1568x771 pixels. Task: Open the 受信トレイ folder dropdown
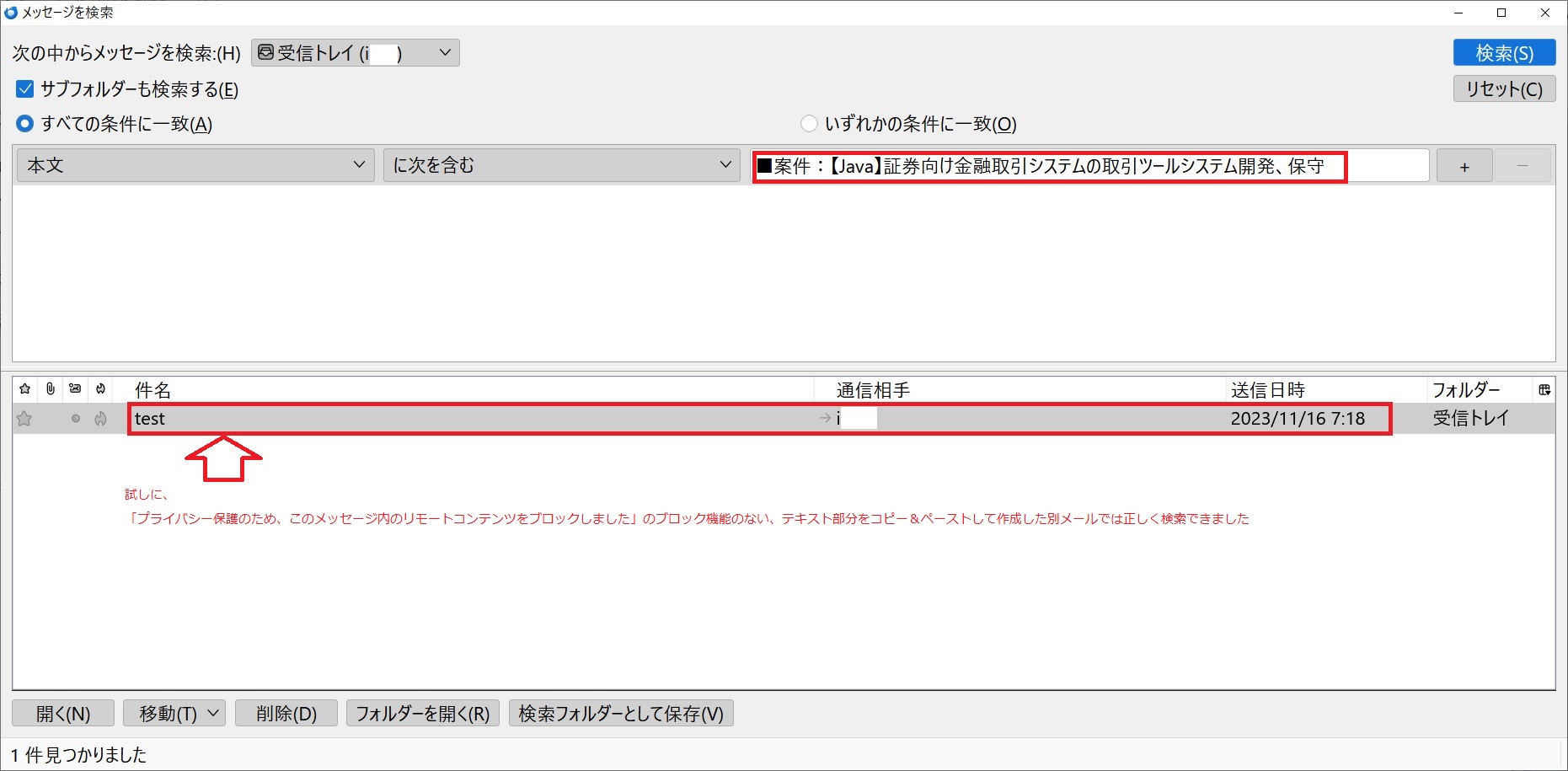(355, 53)
